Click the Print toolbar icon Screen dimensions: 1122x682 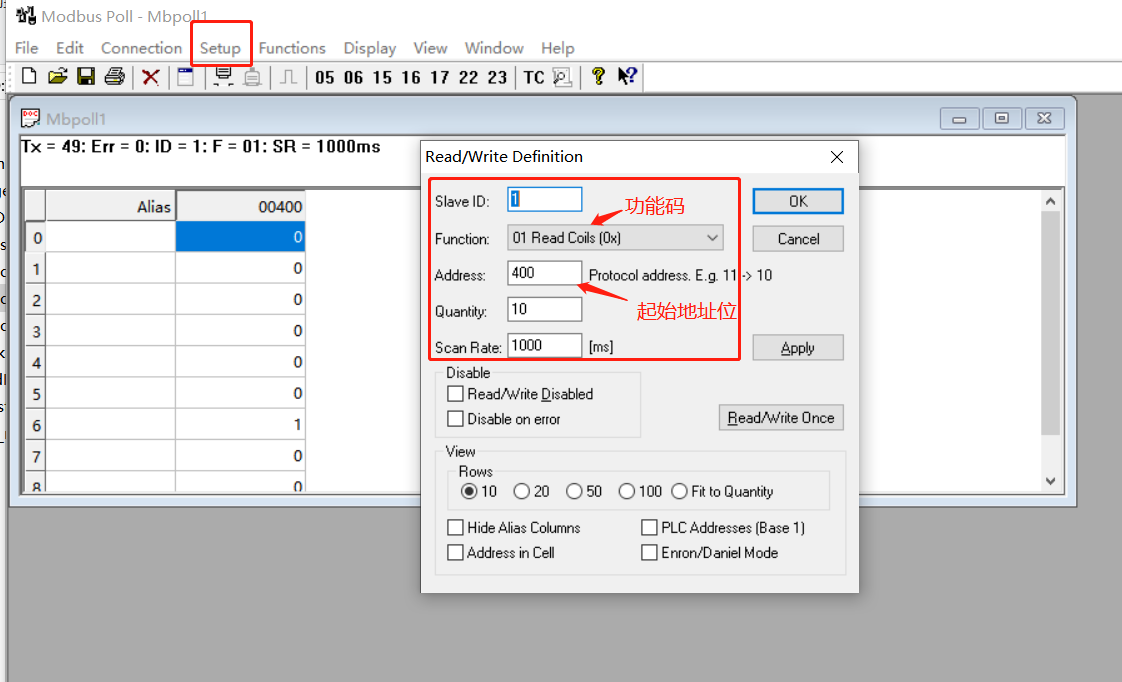[x=114, y=77]
